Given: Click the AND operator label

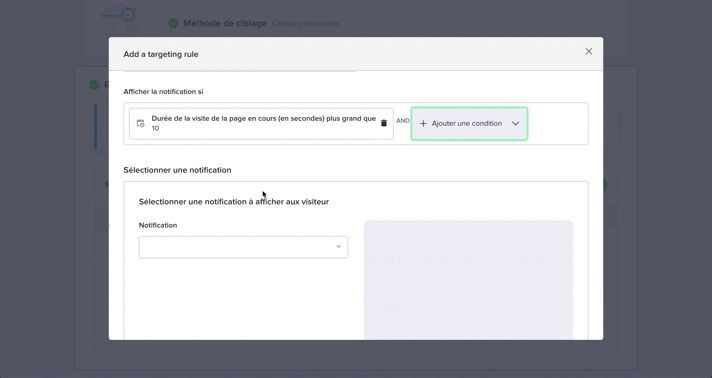Looking at the screenshot, I should [402, 121].
